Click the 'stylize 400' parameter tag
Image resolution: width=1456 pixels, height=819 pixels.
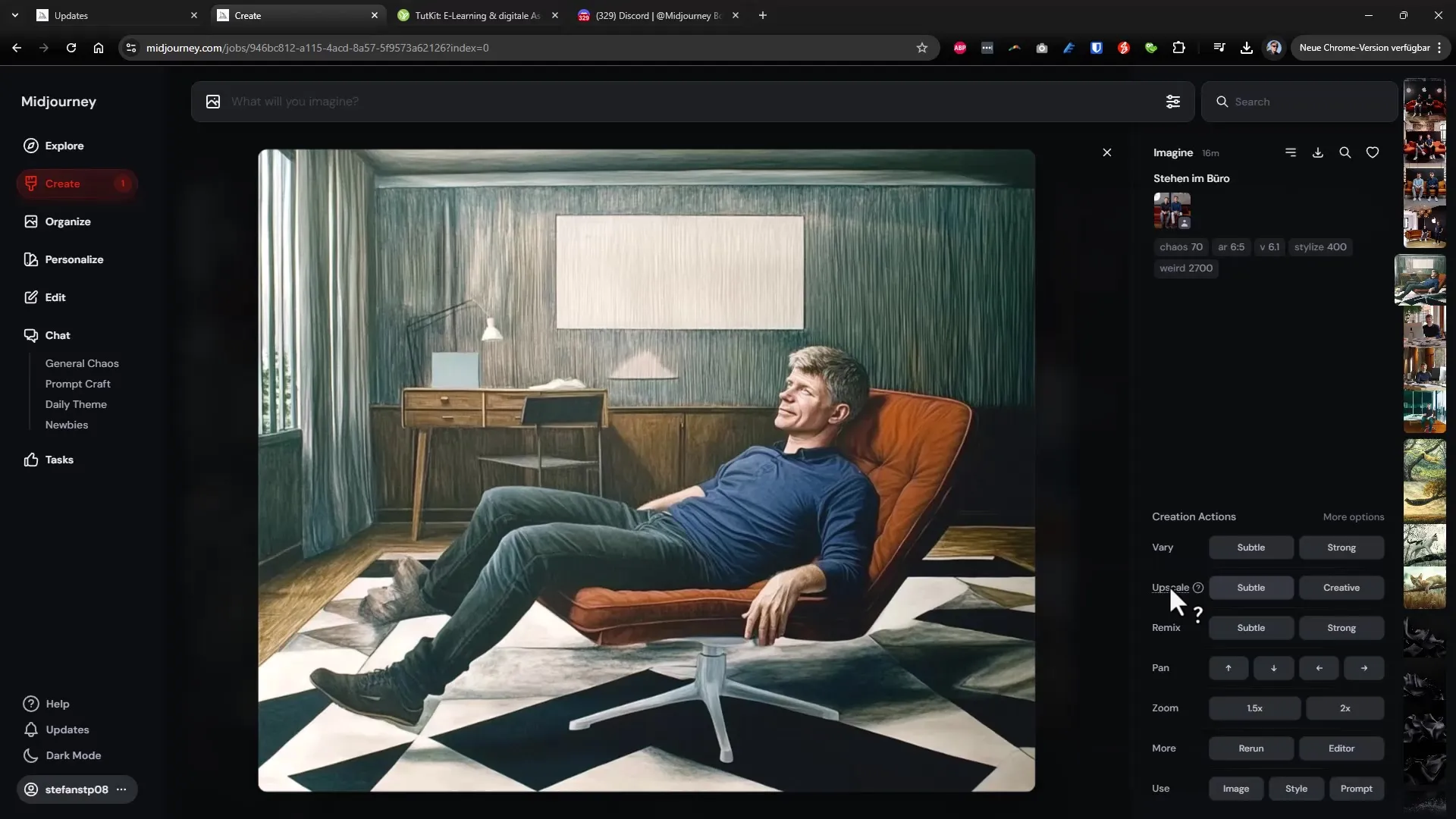click(1320, 247)
